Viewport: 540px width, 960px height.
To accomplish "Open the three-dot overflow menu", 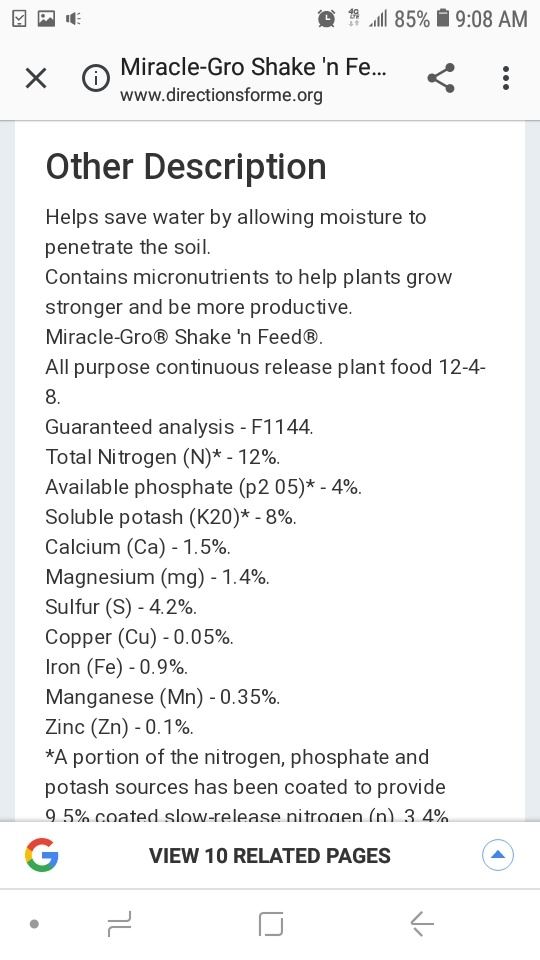I will pyautogui.click(x=506, y=78).
